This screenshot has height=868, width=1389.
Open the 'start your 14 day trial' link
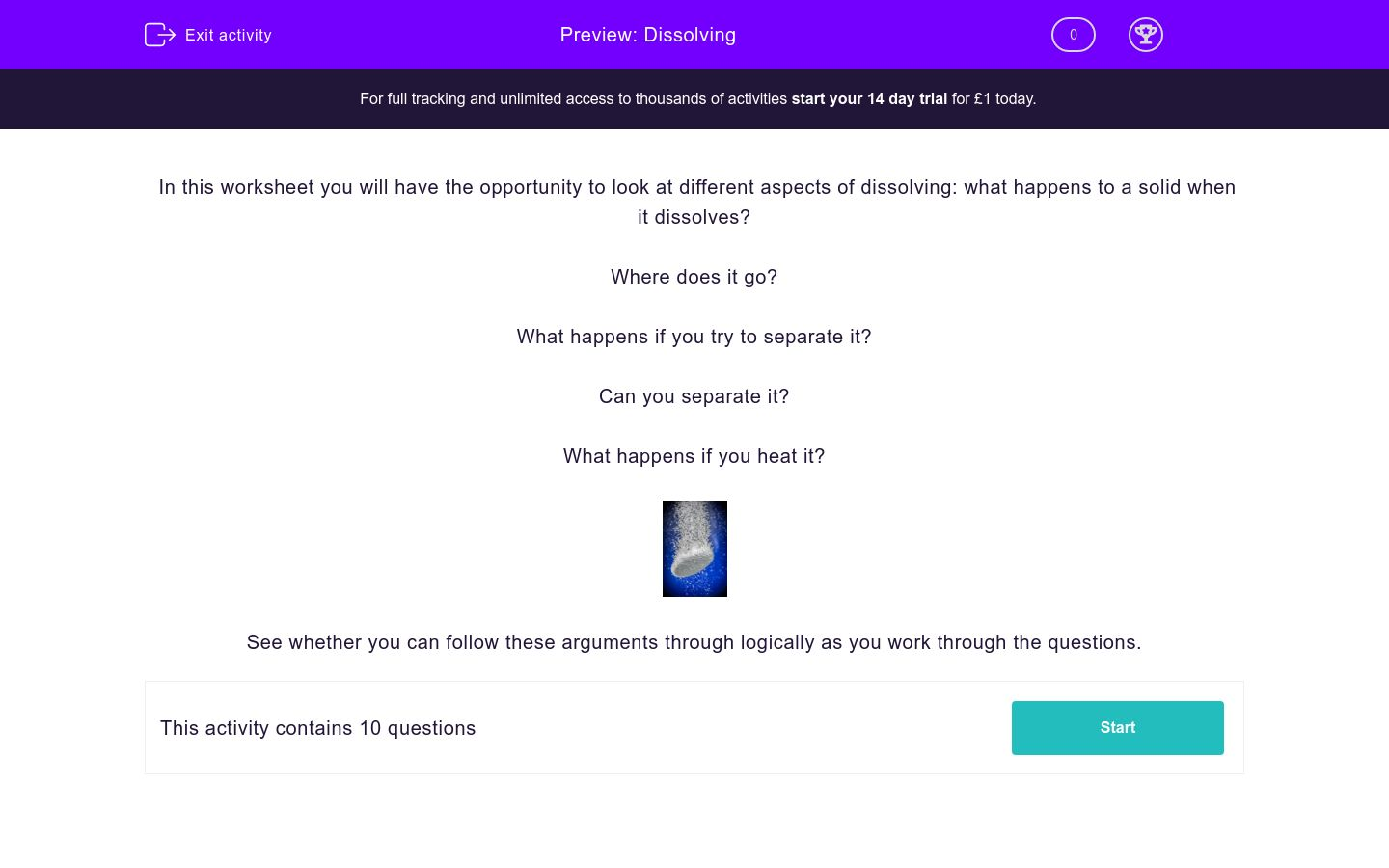click(869, 98)
